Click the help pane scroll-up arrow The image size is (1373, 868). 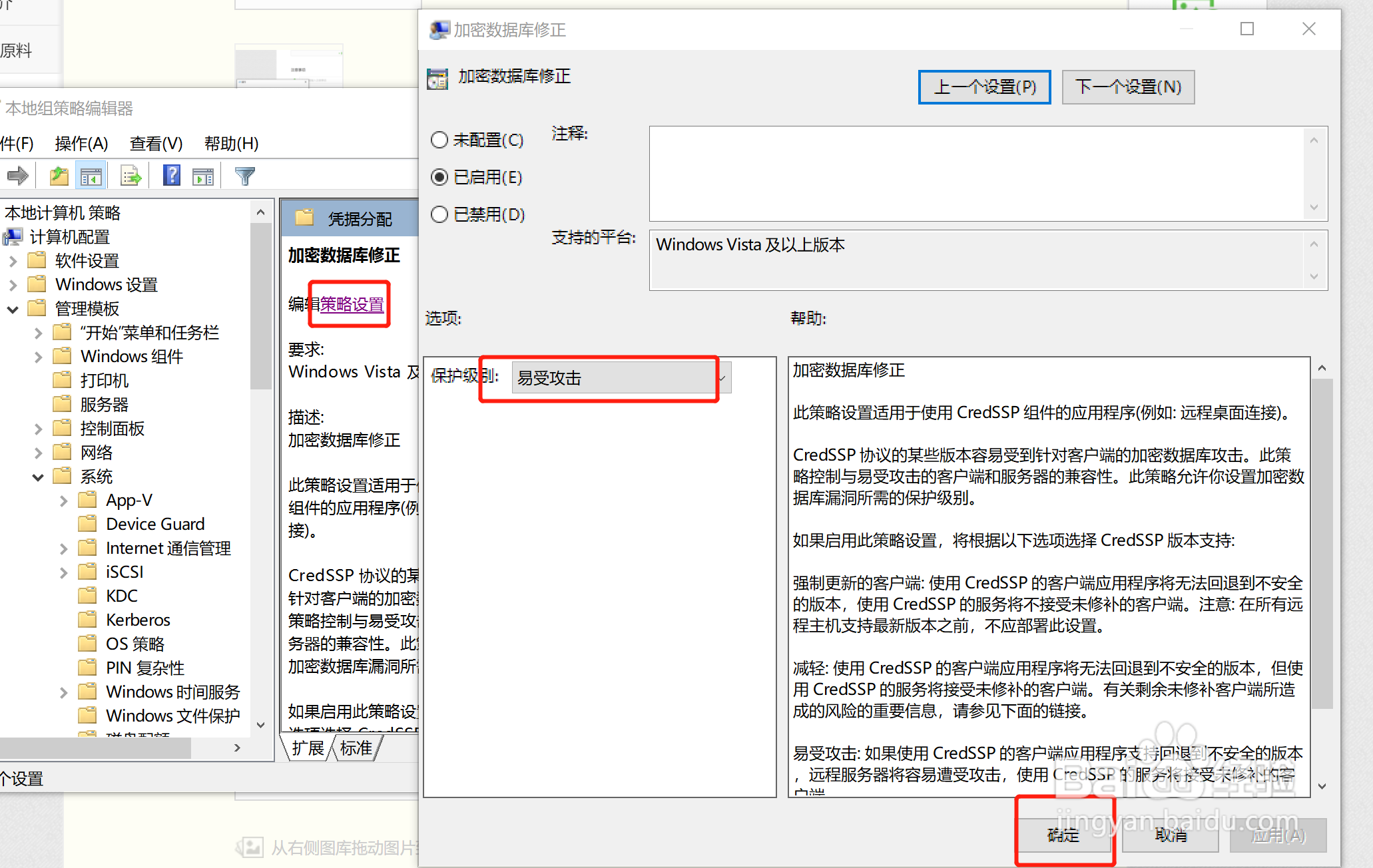point(1322,368)
